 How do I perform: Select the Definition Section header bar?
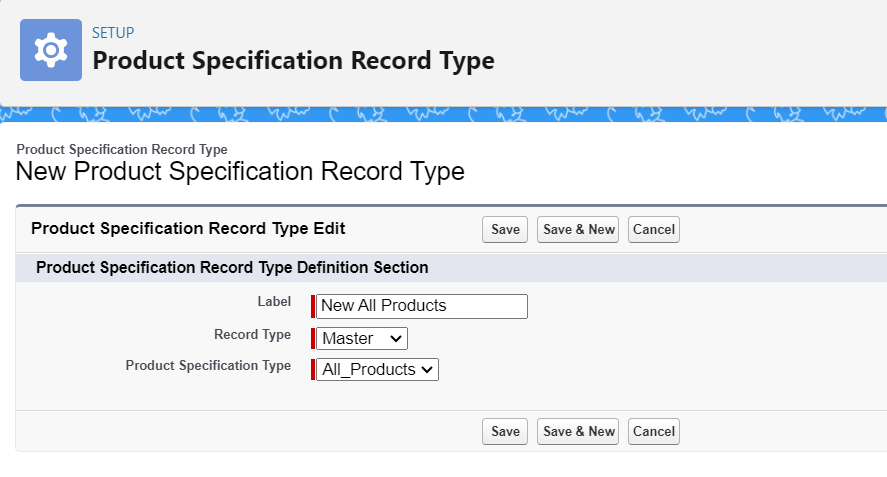[x=451, y=267]
